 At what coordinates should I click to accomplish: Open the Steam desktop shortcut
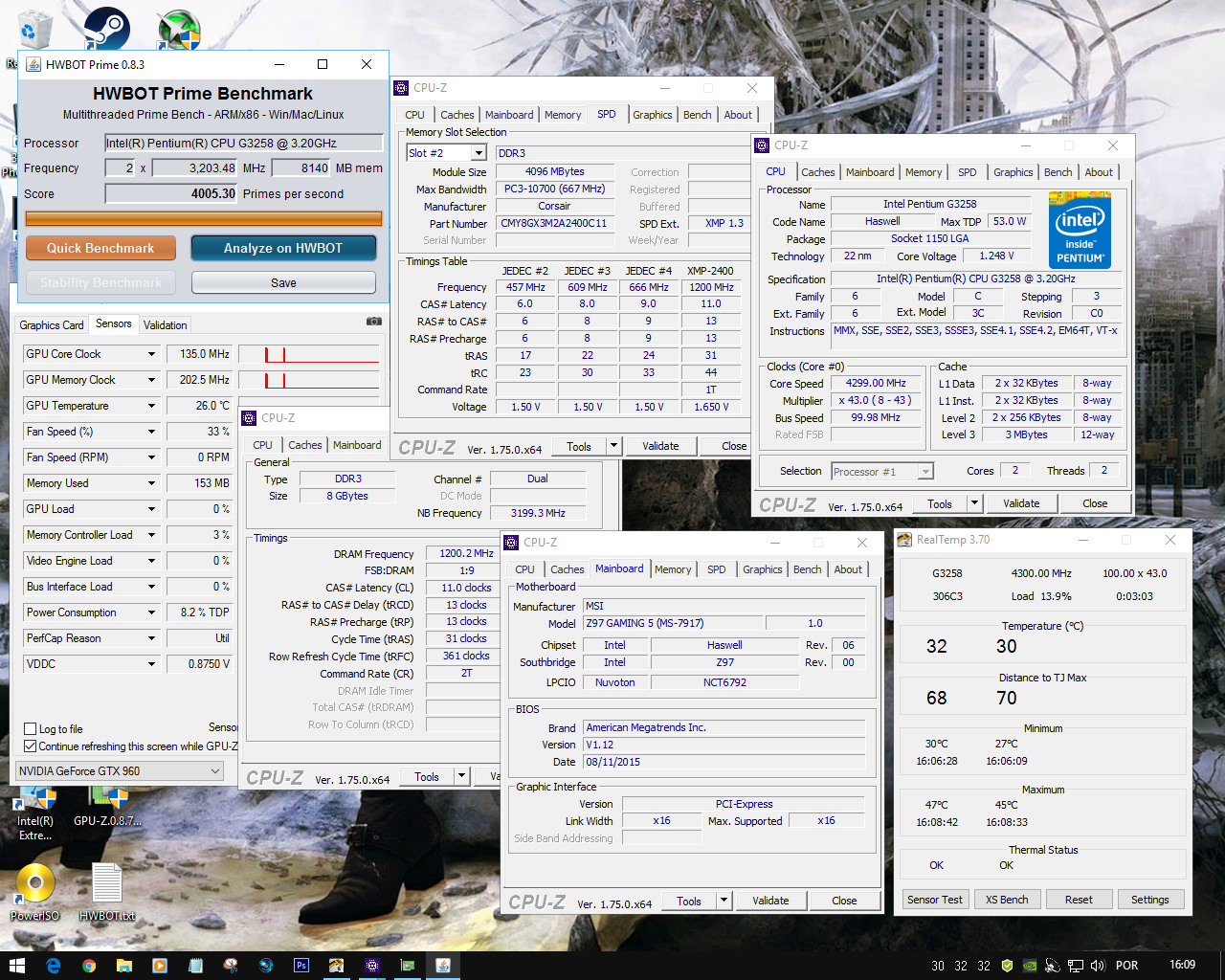point(105,29)
